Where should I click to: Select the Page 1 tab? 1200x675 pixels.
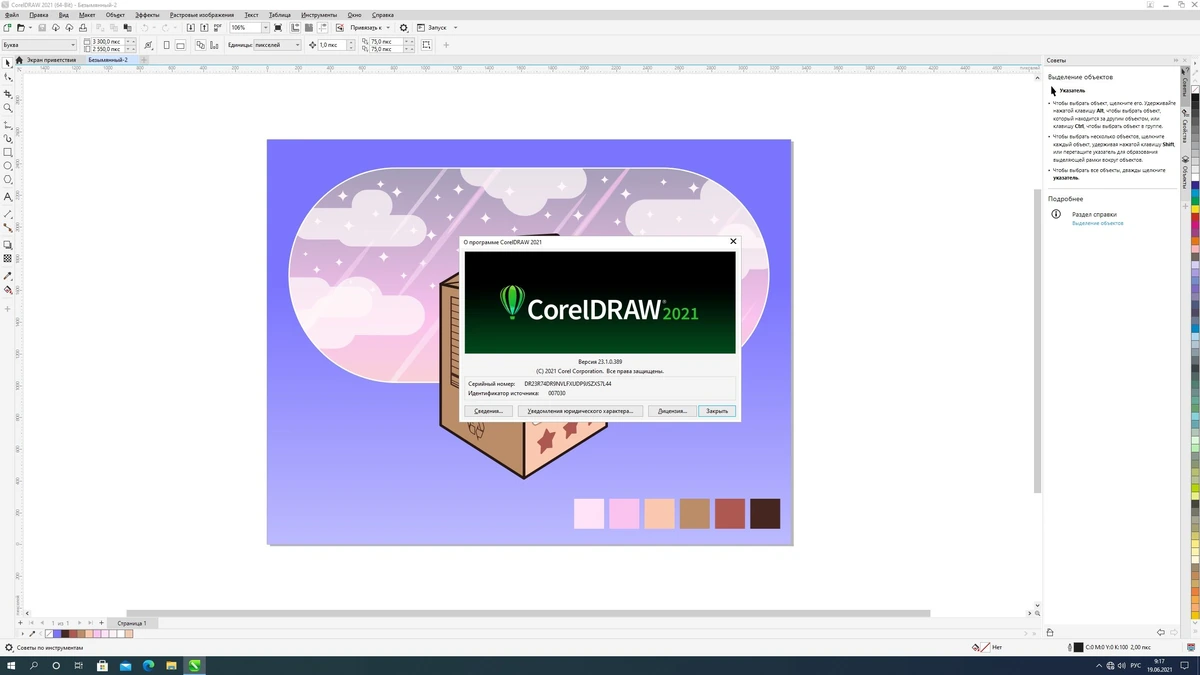pyautogui.click(x=131, y=623)
